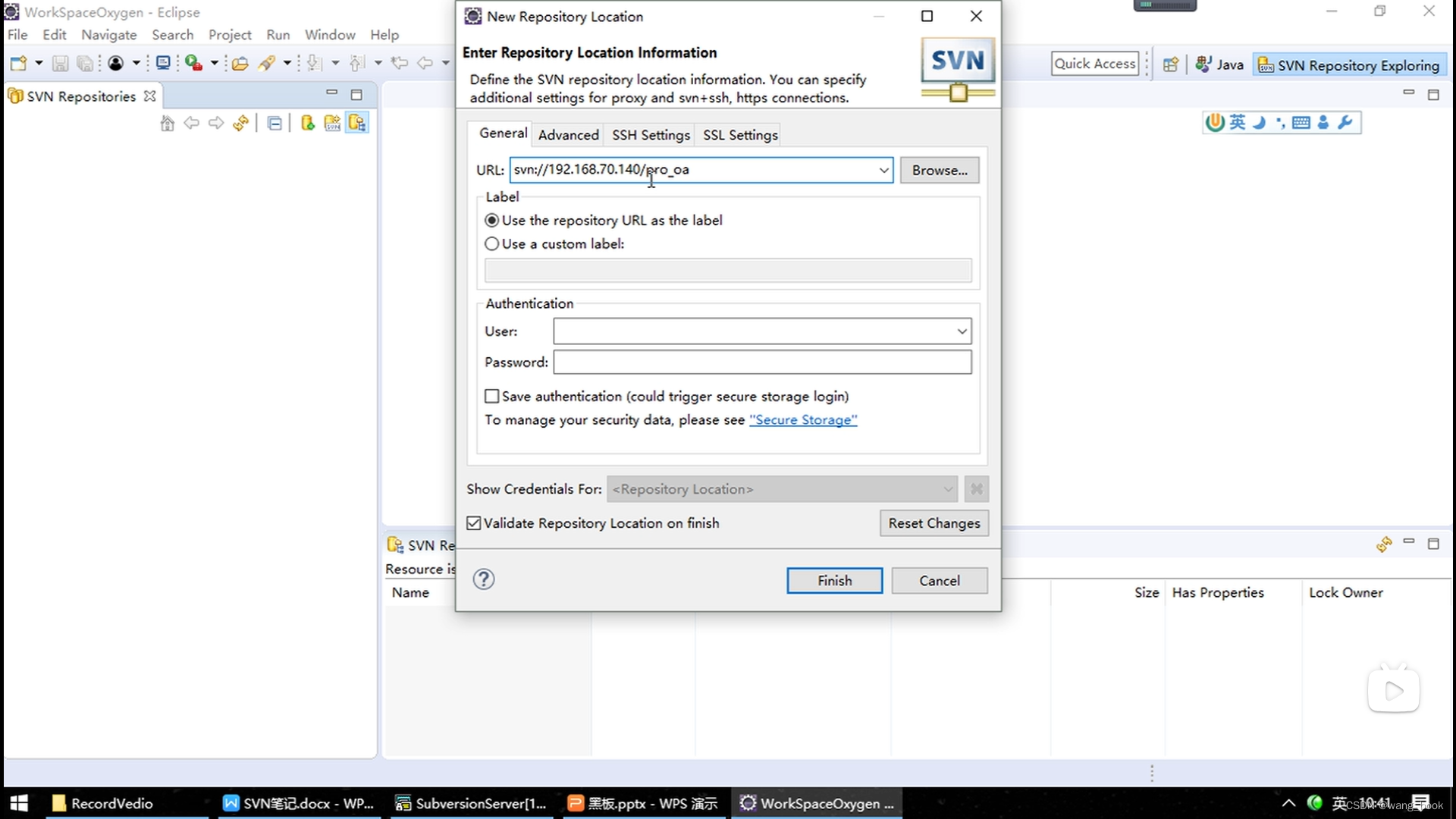Click the moon icon in input method bar
1456x819 pixels.
tap(1260, 122)
